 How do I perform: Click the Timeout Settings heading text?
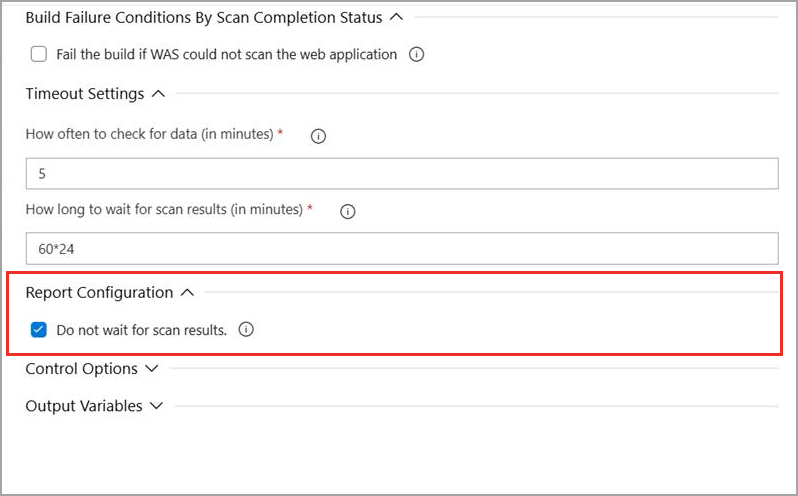[85, 94]
